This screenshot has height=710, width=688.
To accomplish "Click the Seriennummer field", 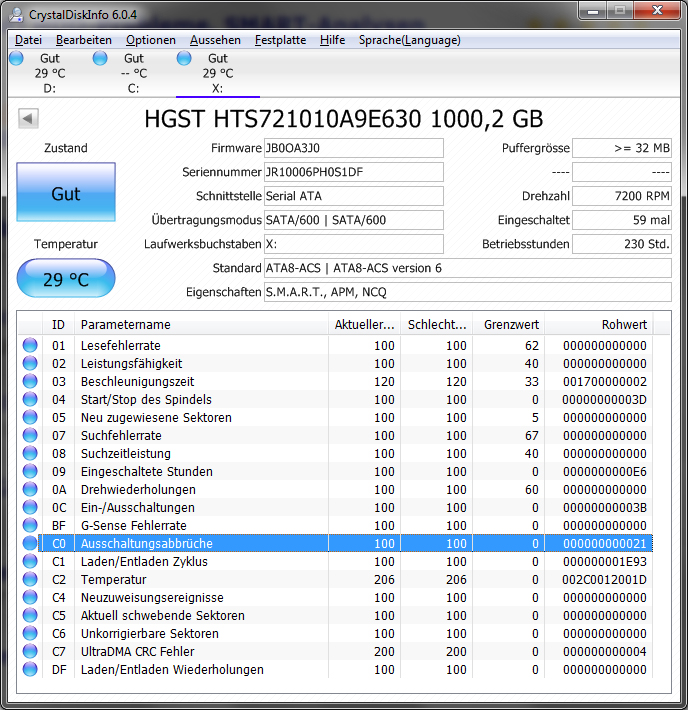I will pyautogui.click(x=354, y=172).
